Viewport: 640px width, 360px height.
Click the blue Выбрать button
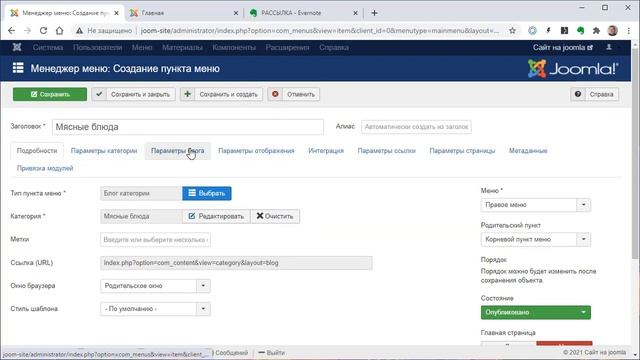coord(207,193)
